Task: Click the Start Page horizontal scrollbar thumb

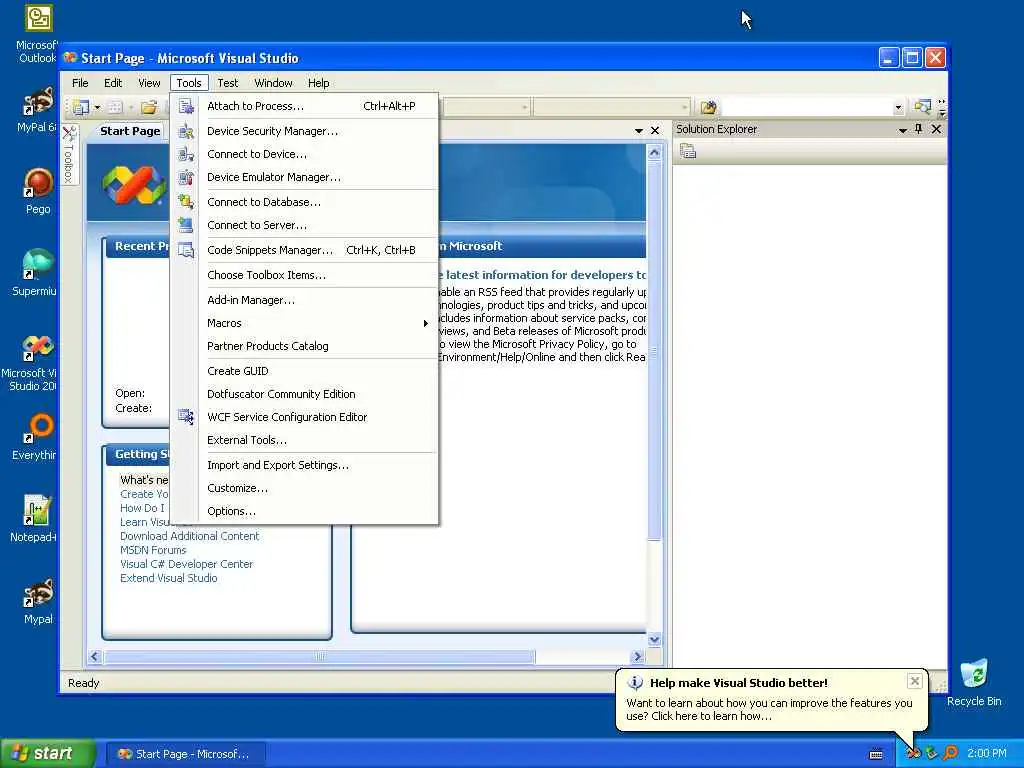Action: [x=320, y=656]
